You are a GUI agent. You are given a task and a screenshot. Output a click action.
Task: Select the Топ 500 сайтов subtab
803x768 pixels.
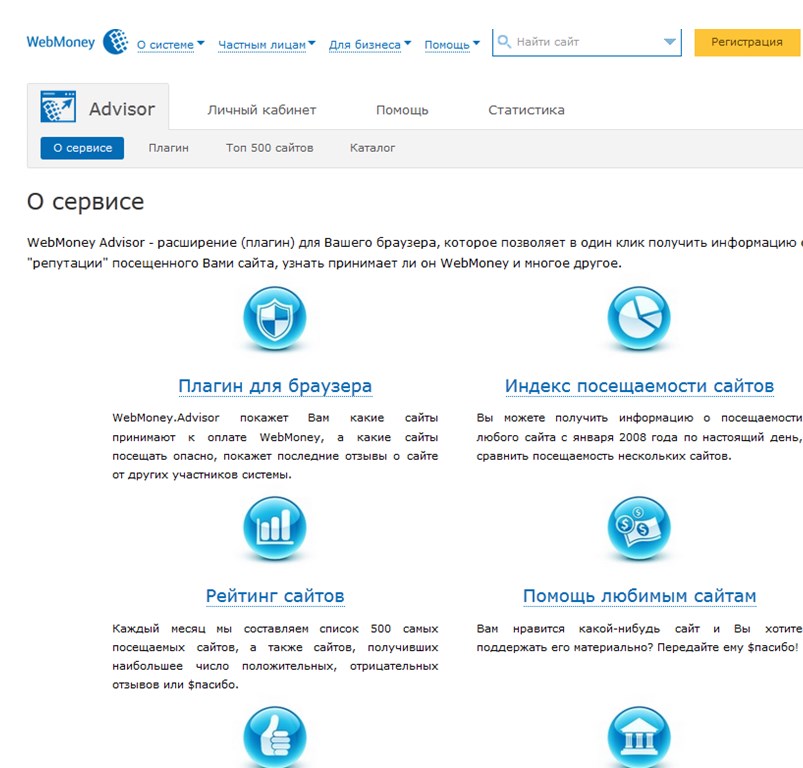click(269, 148)
